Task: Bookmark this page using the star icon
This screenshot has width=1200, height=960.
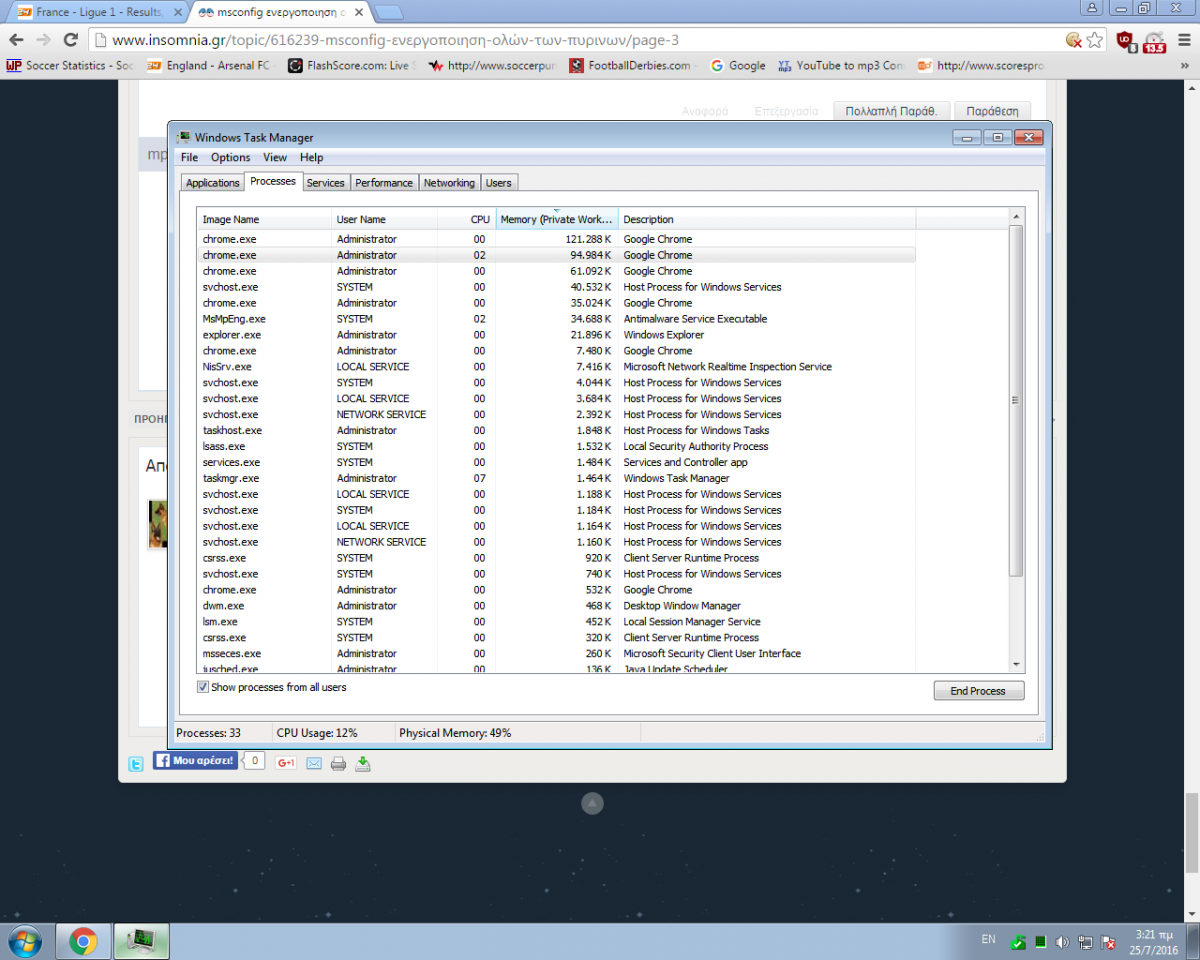Action: [1095, 40]
